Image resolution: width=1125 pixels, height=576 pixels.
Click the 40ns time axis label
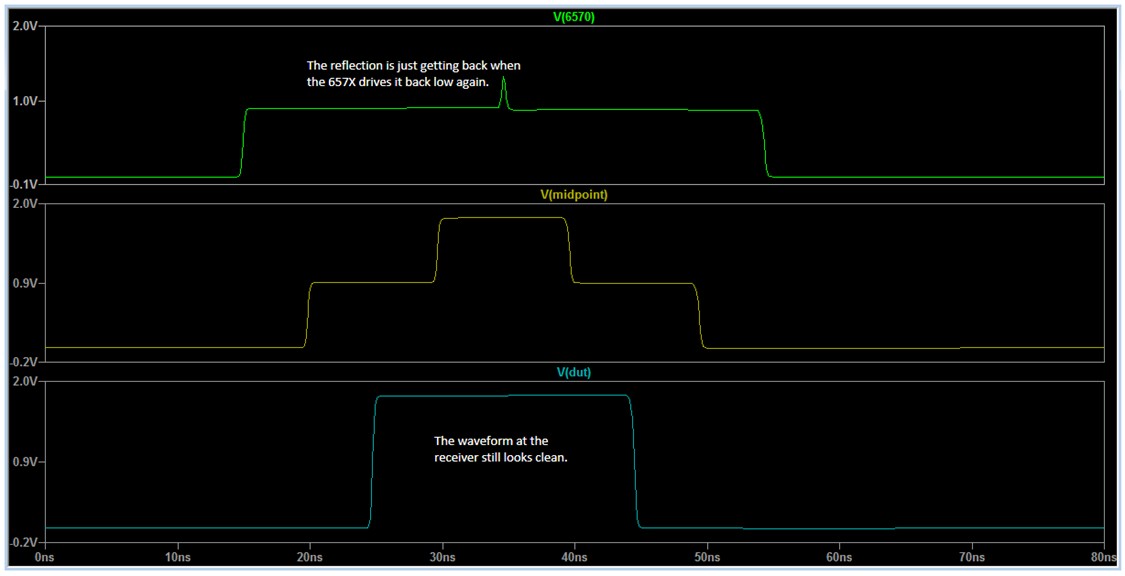pos(574,555)
